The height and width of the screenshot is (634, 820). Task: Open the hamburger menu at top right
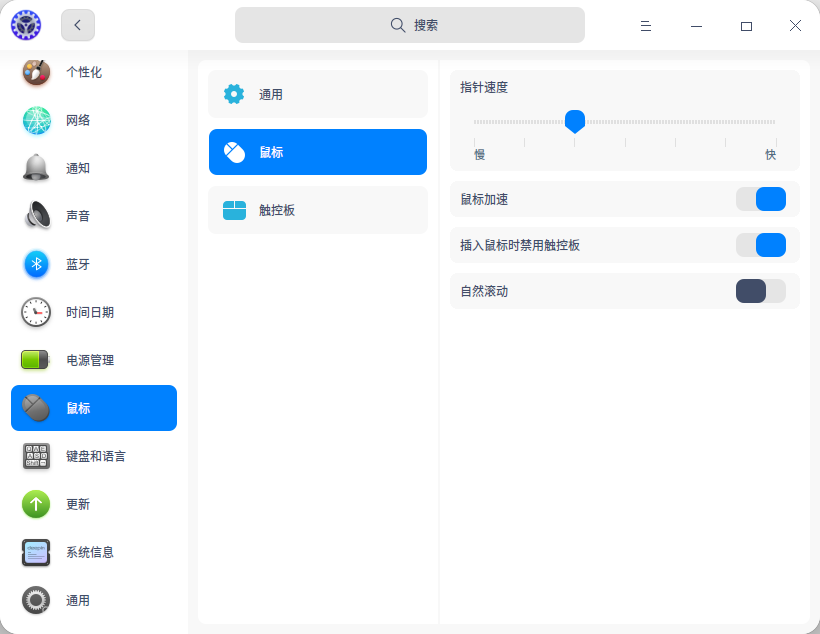tap(646, 25)
